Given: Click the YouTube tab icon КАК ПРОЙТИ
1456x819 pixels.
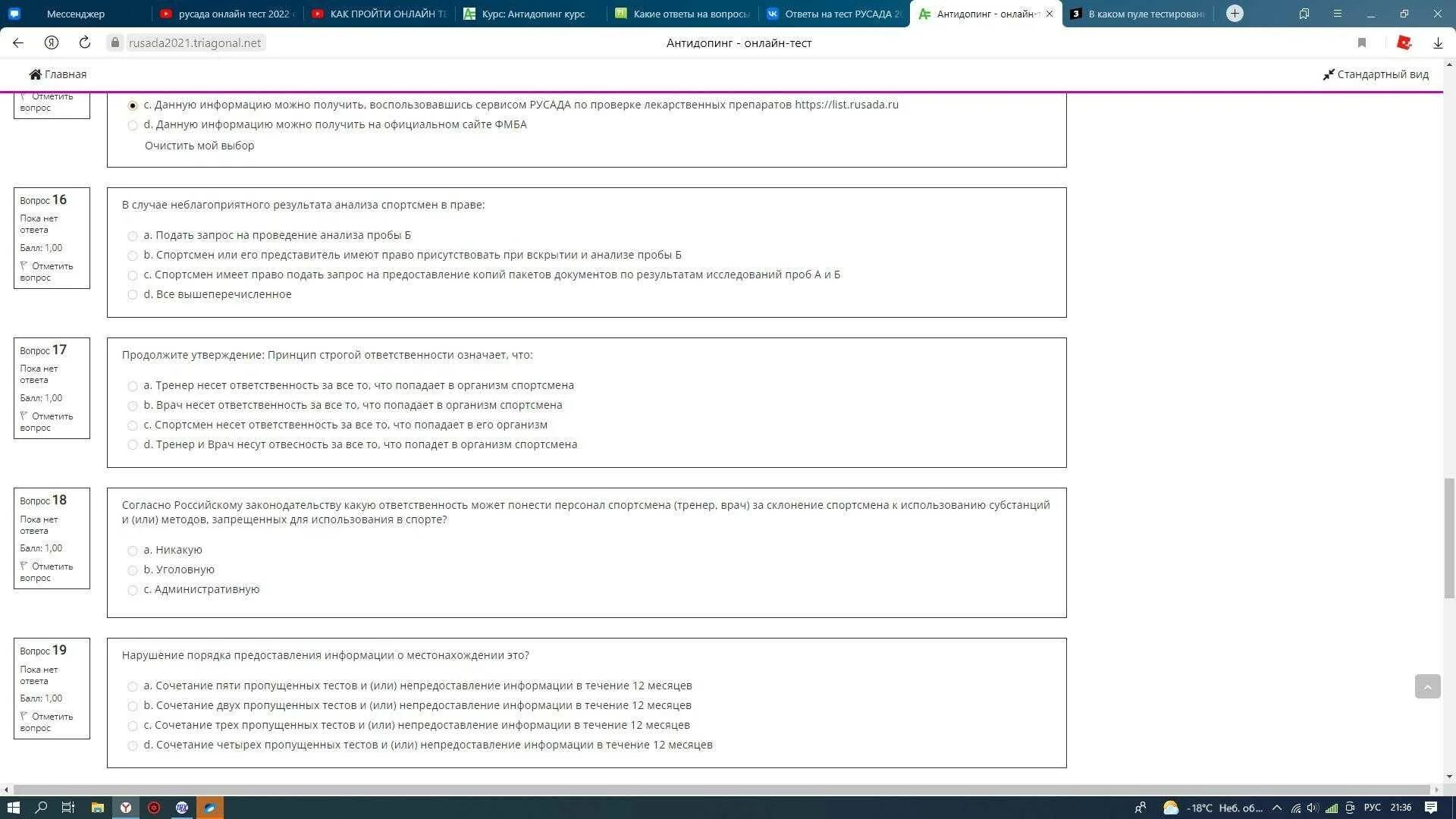Looking at the screenshot, I should 319,13.
